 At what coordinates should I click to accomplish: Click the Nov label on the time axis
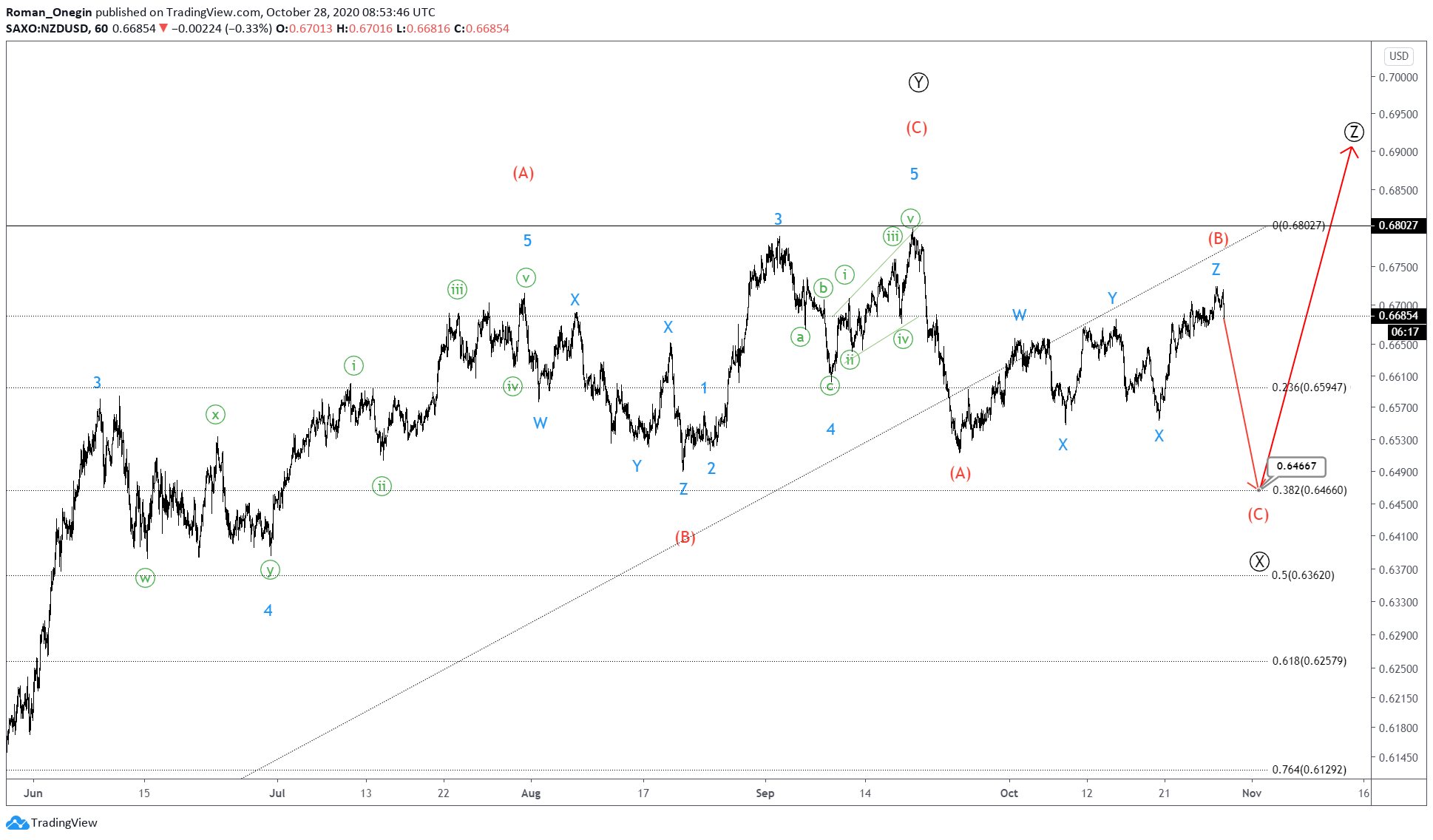coord(1252,792)
